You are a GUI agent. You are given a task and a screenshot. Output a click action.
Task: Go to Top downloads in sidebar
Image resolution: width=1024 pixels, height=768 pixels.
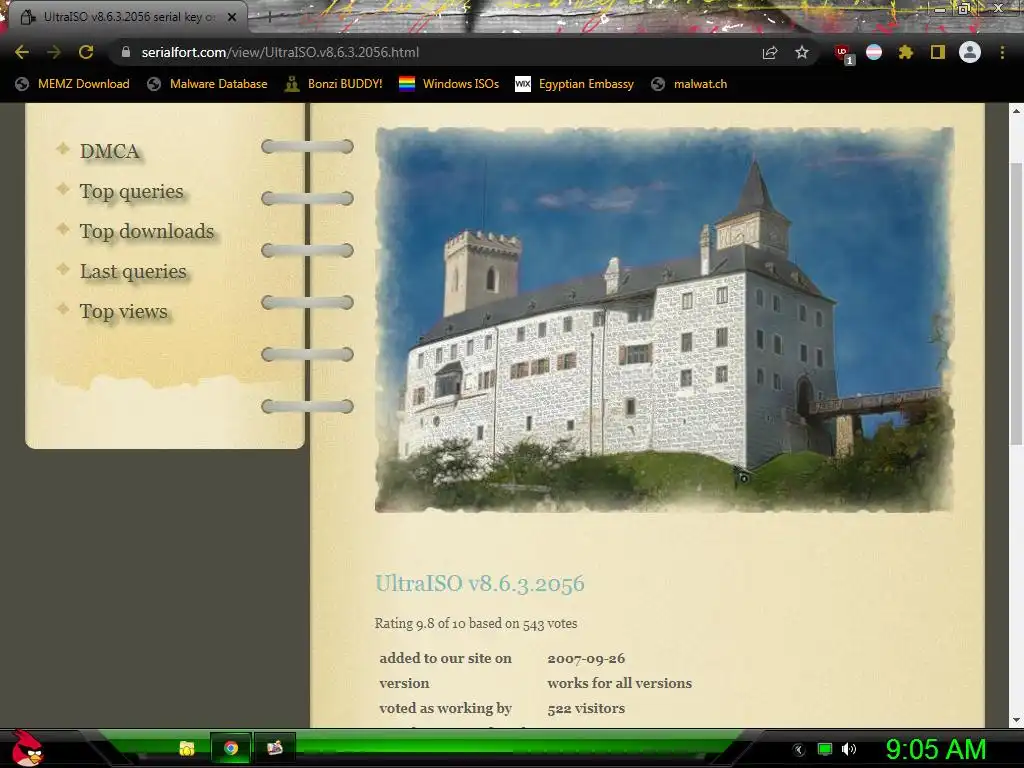147,231
